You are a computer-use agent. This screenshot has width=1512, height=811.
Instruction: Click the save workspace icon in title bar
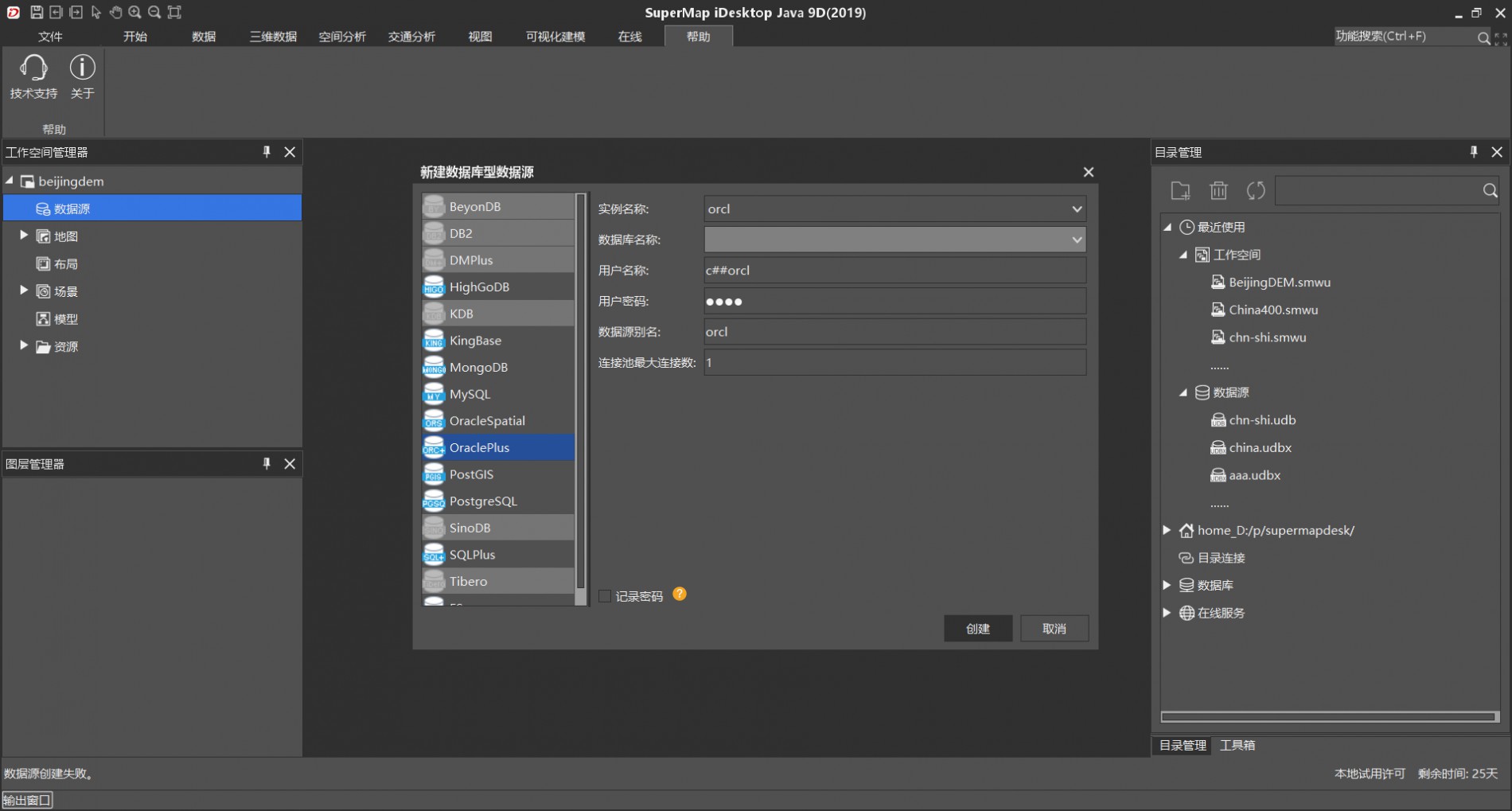(37, 12)
